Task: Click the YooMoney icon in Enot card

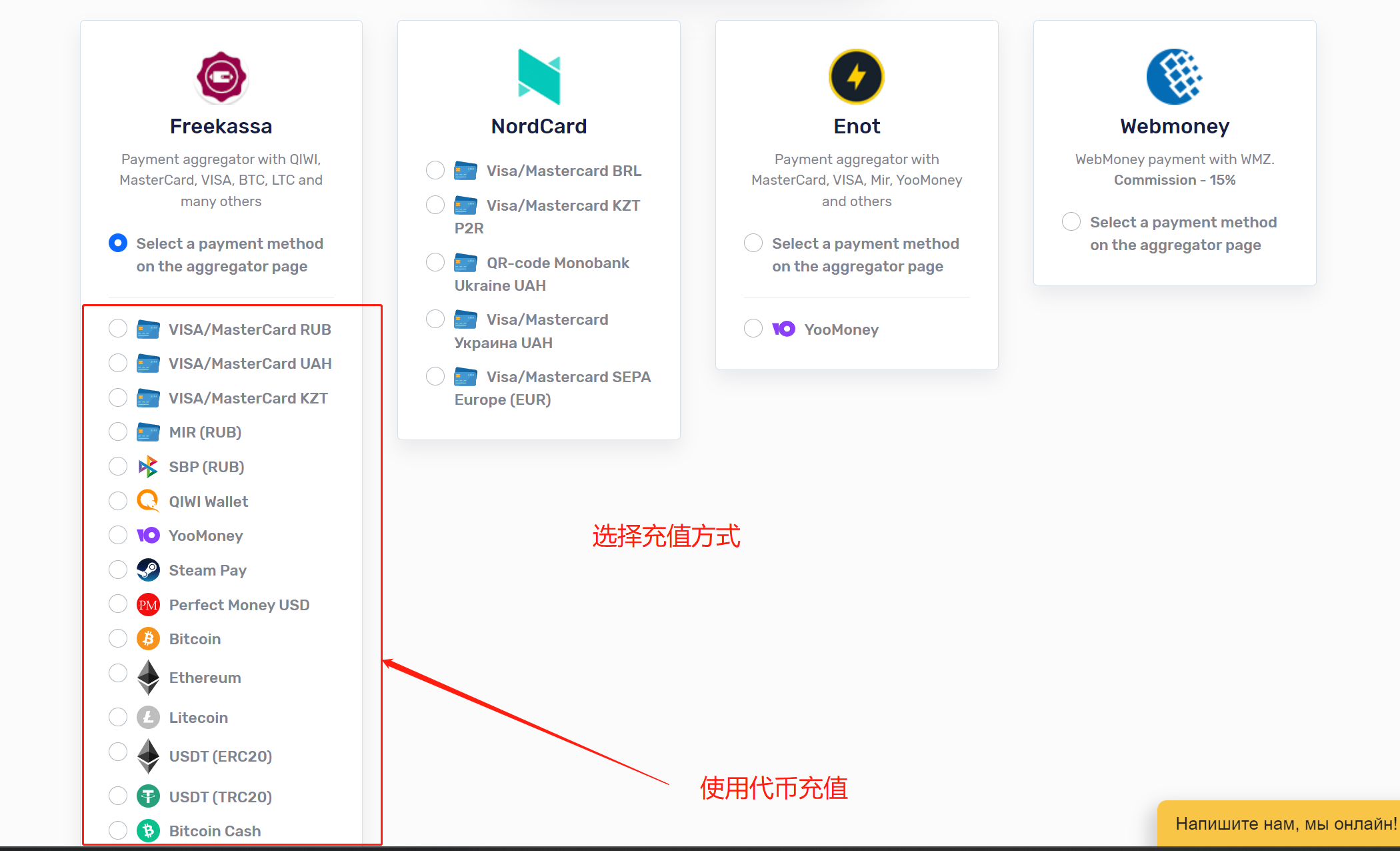Action: pos(783,329)
